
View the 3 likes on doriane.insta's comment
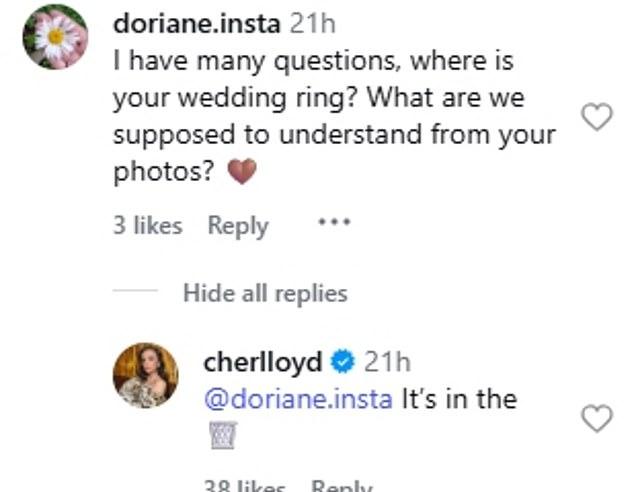(x=148, y=225)
